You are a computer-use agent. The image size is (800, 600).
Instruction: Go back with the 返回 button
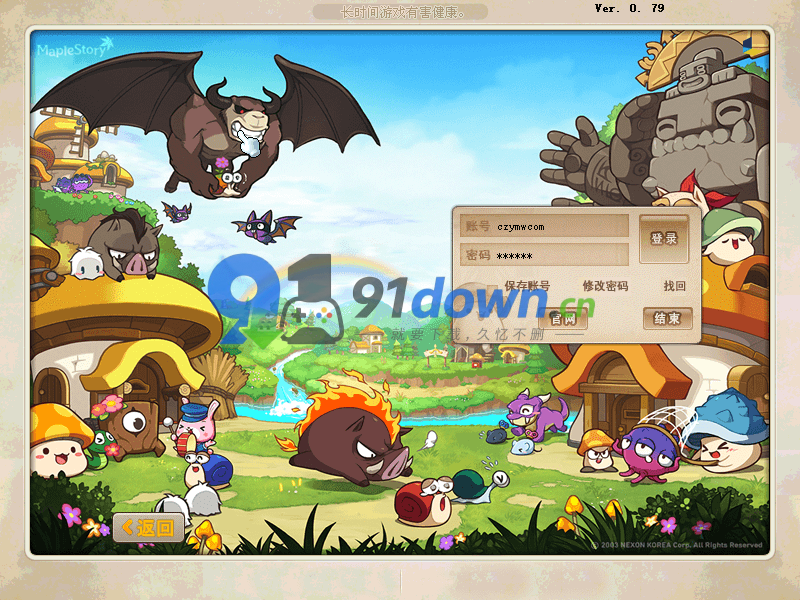148,528
